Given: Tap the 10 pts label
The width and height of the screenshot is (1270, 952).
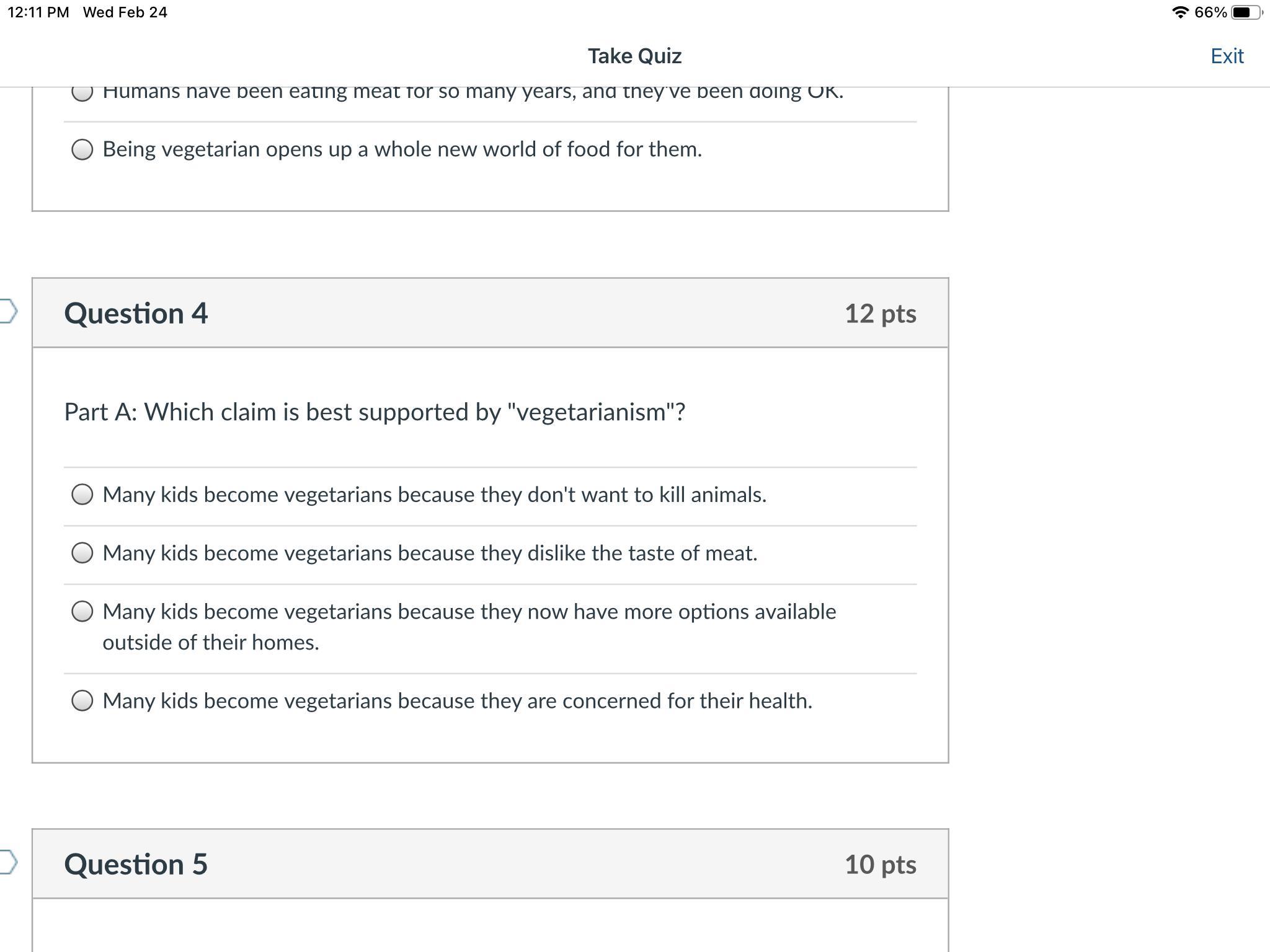Looking at the screenshot, I should coord(880,865).
